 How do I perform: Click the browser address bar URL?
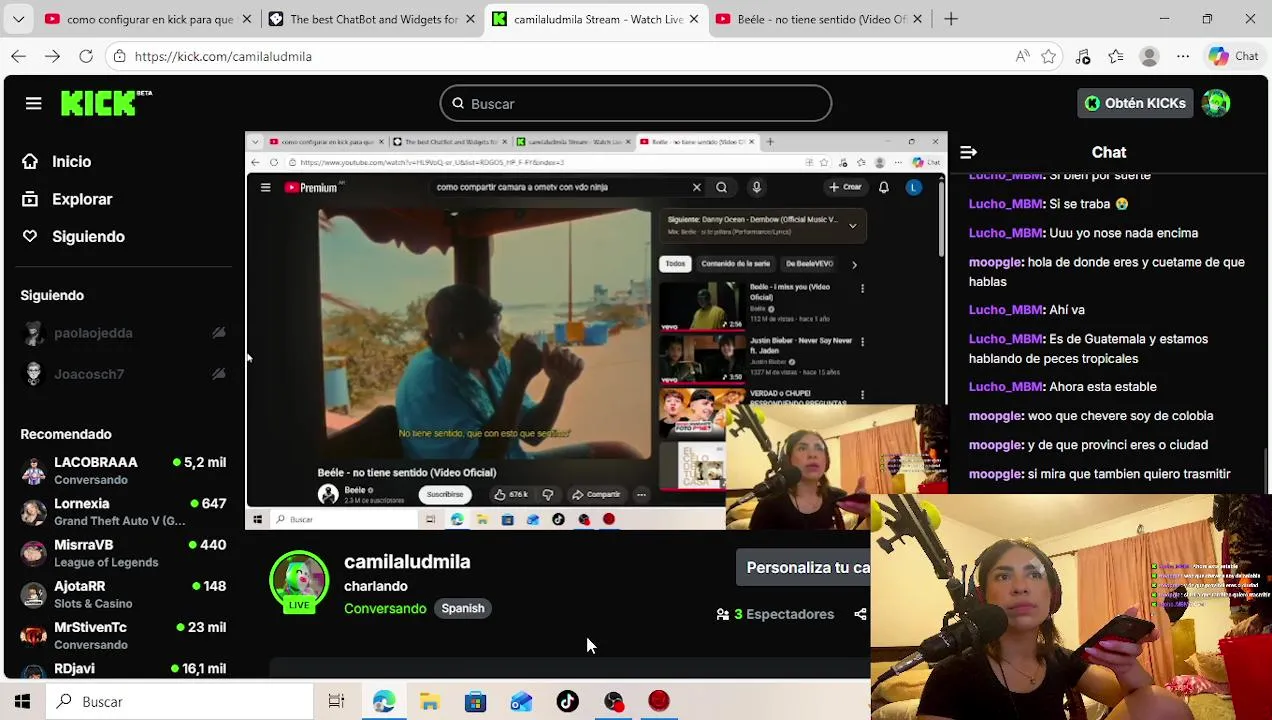click(223, 56)
